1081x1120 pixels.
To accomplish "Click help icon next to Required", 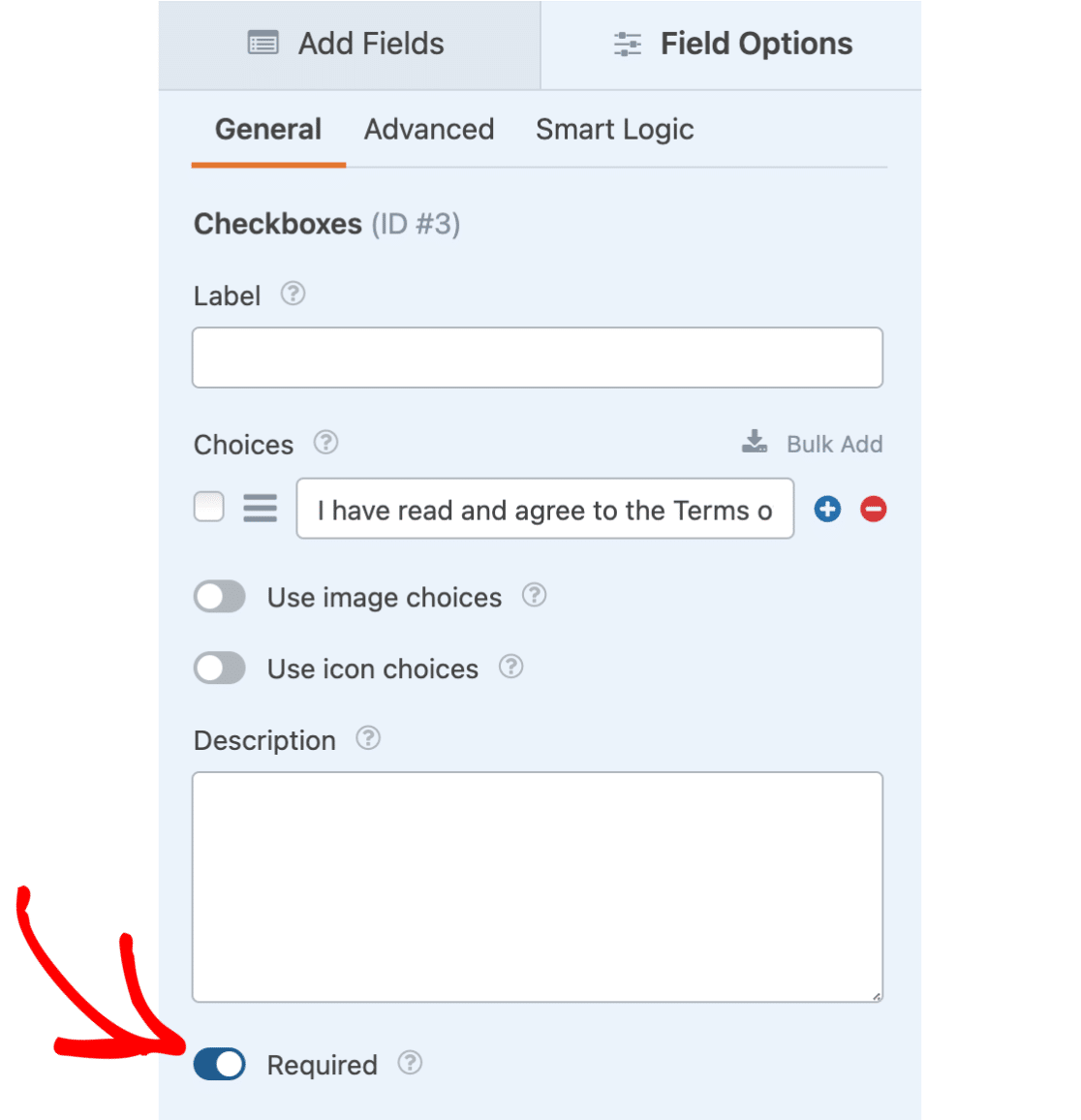I will coord(410,1063).
